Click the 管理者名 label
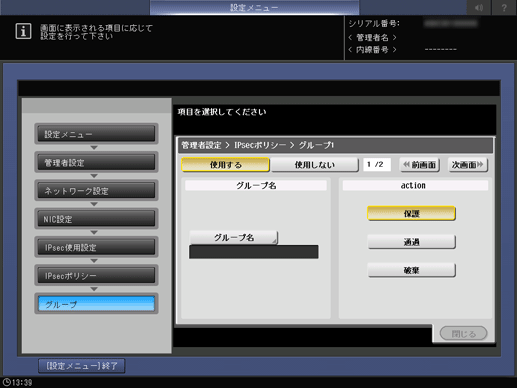 coord(372,37)
